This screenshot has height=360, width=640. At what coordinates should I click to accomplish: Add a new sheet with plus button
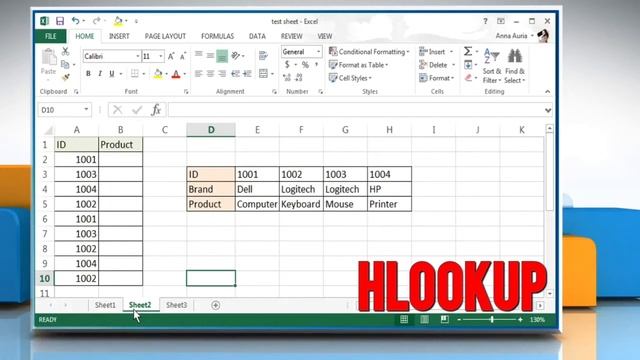[x=216, y=305]
